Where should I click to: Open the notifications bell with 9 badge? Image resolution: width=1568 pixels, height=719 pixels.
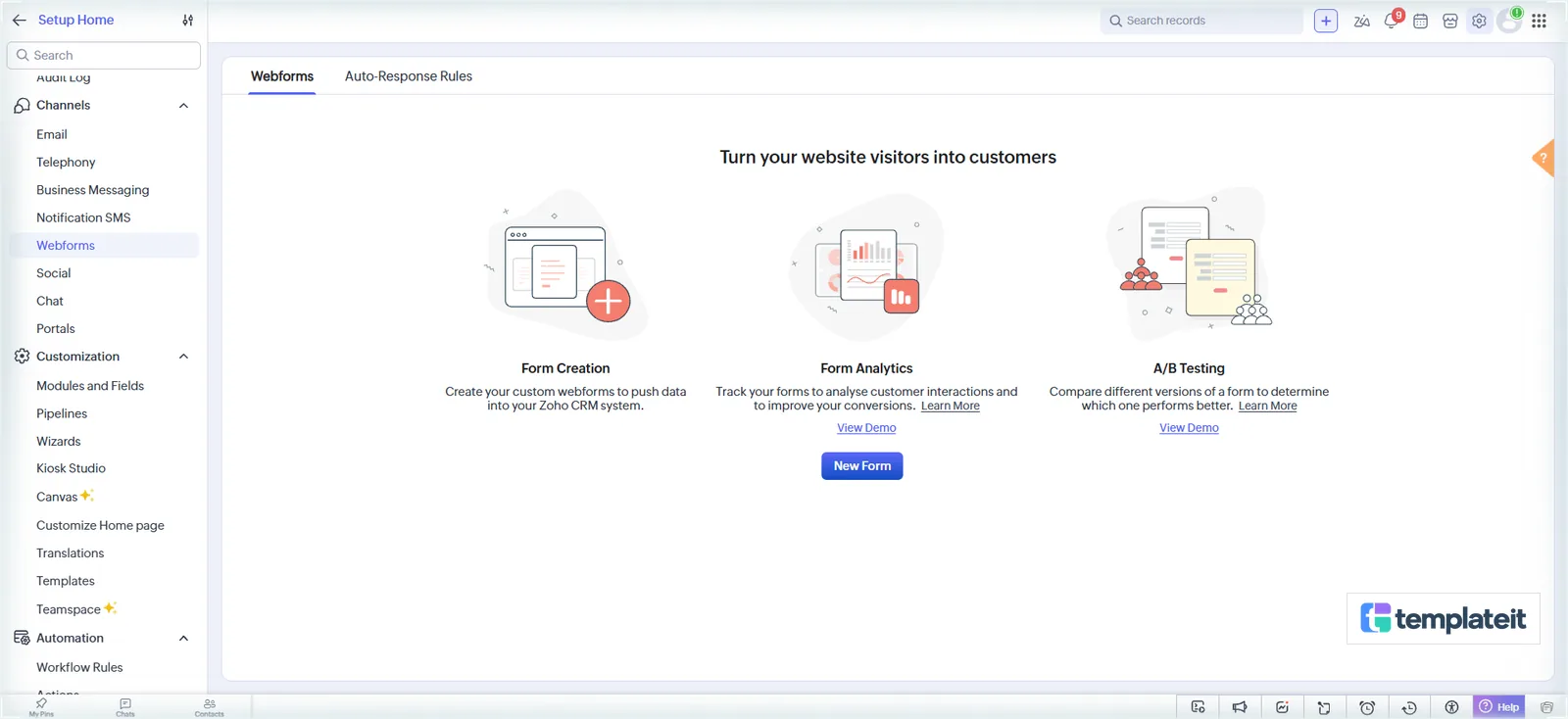(x=1393, y=20)
